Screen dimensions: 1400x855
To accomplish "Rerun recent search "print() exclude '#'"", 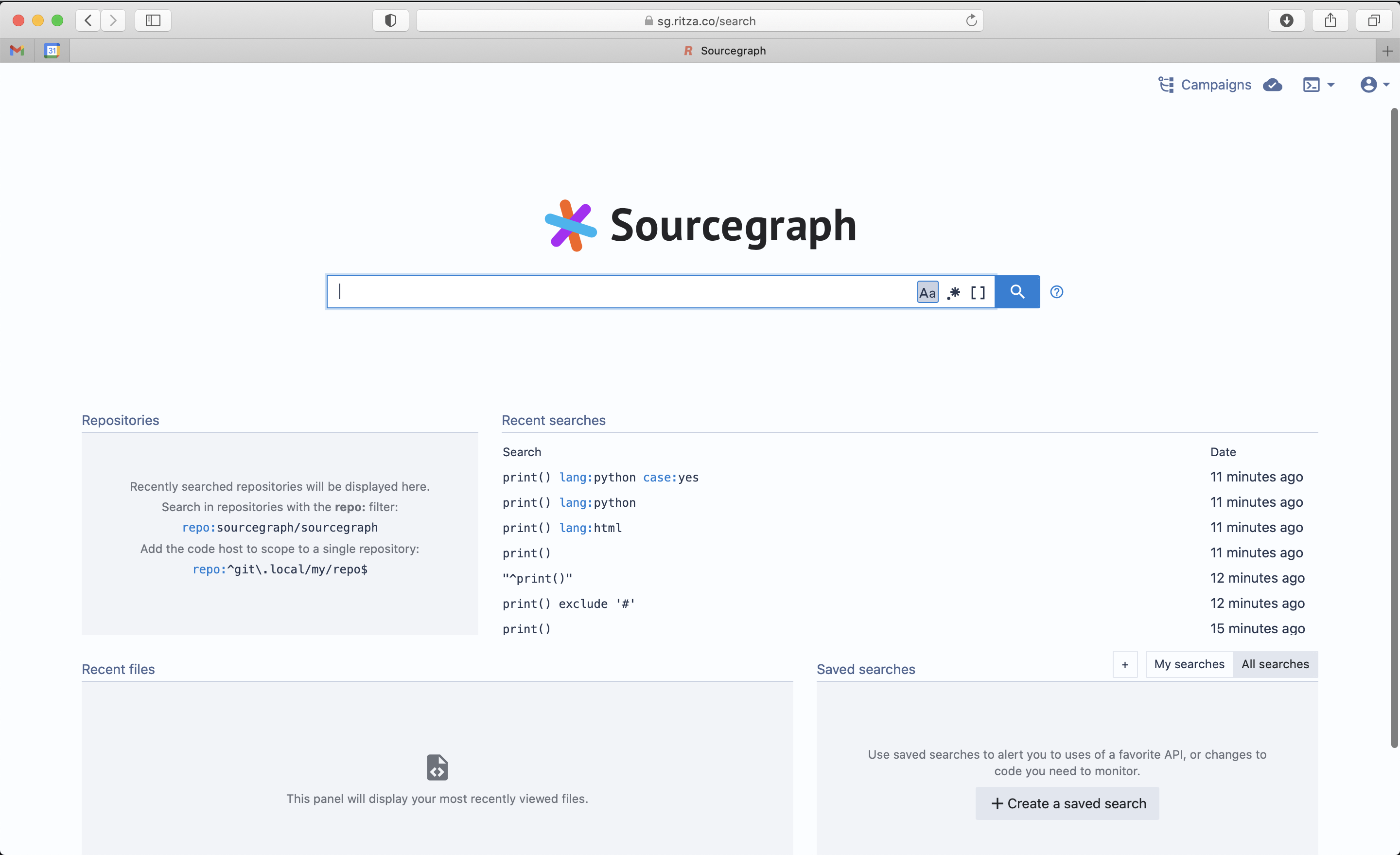I will click(569, 603).
